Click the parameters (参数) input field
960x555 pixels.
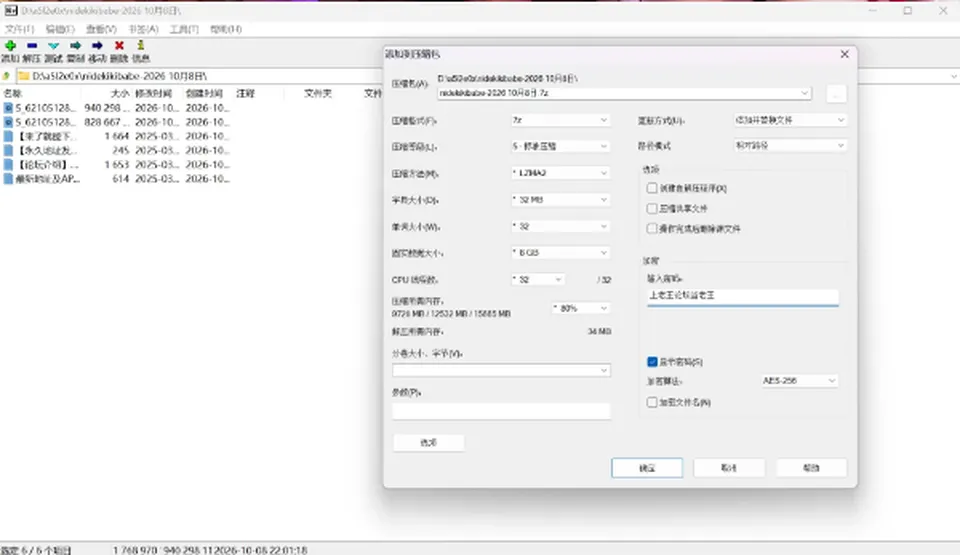(x=501, y=410)
